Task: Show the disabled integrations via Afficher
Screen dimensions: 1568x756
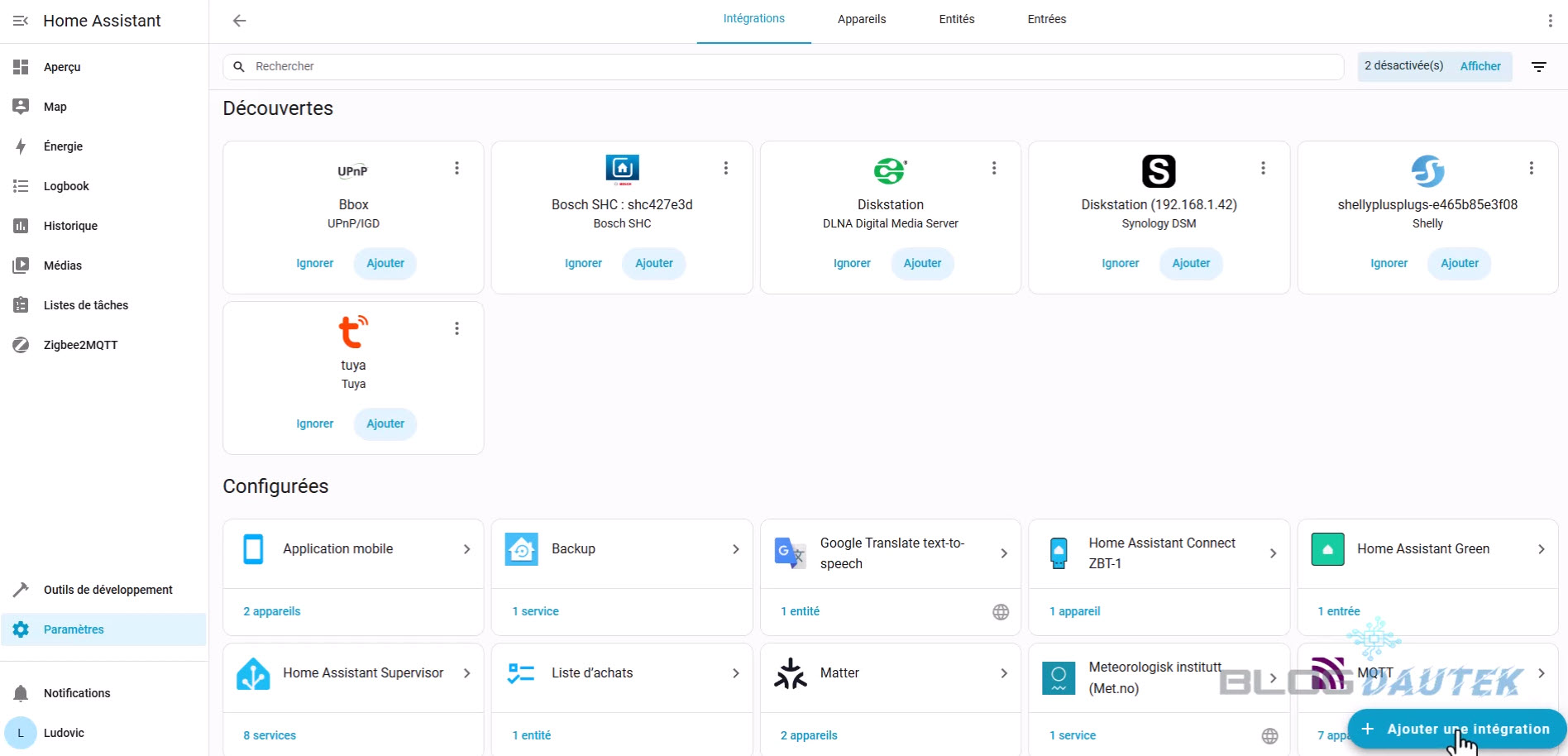Action: point(1480,66)
